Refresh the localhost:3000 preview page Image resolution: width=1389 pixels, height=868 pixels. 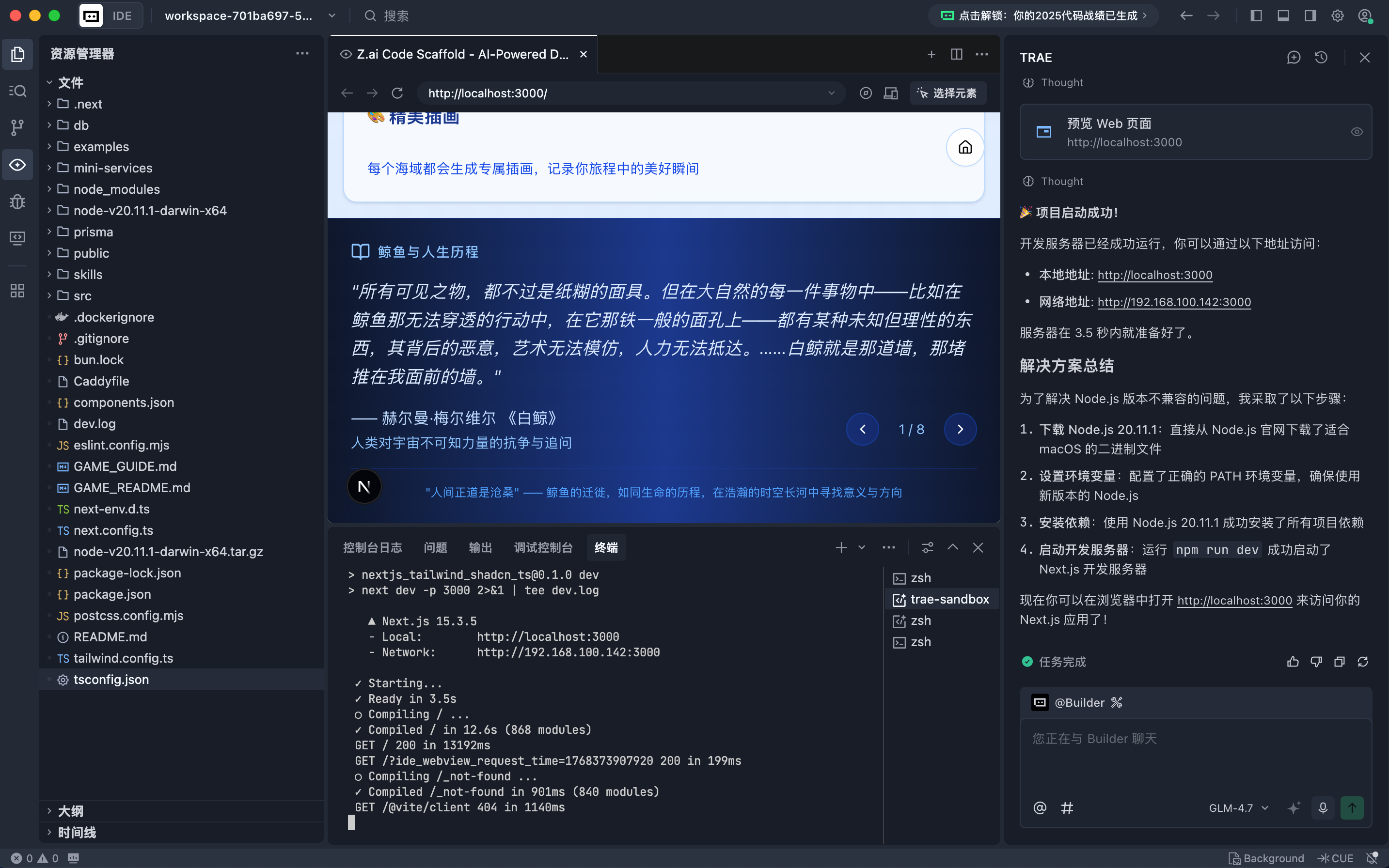(x=397, y=93)
